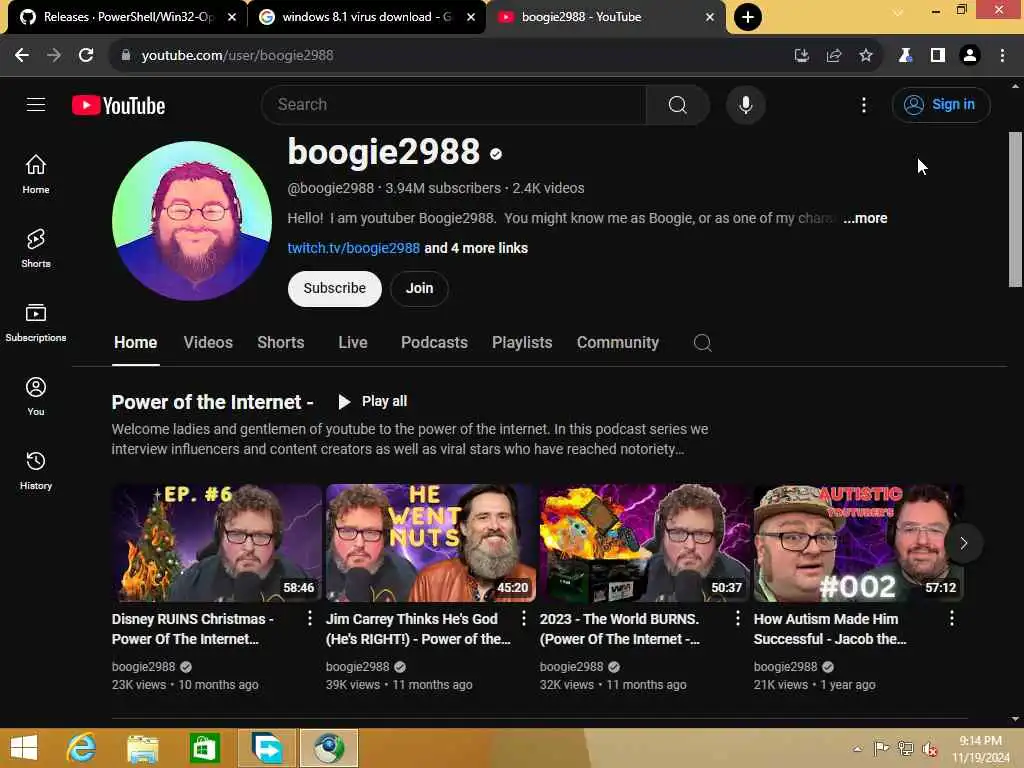Open the Power of the Internet playlist title
The height and width of the screenshot is (768, 1024).
[212, 402]
